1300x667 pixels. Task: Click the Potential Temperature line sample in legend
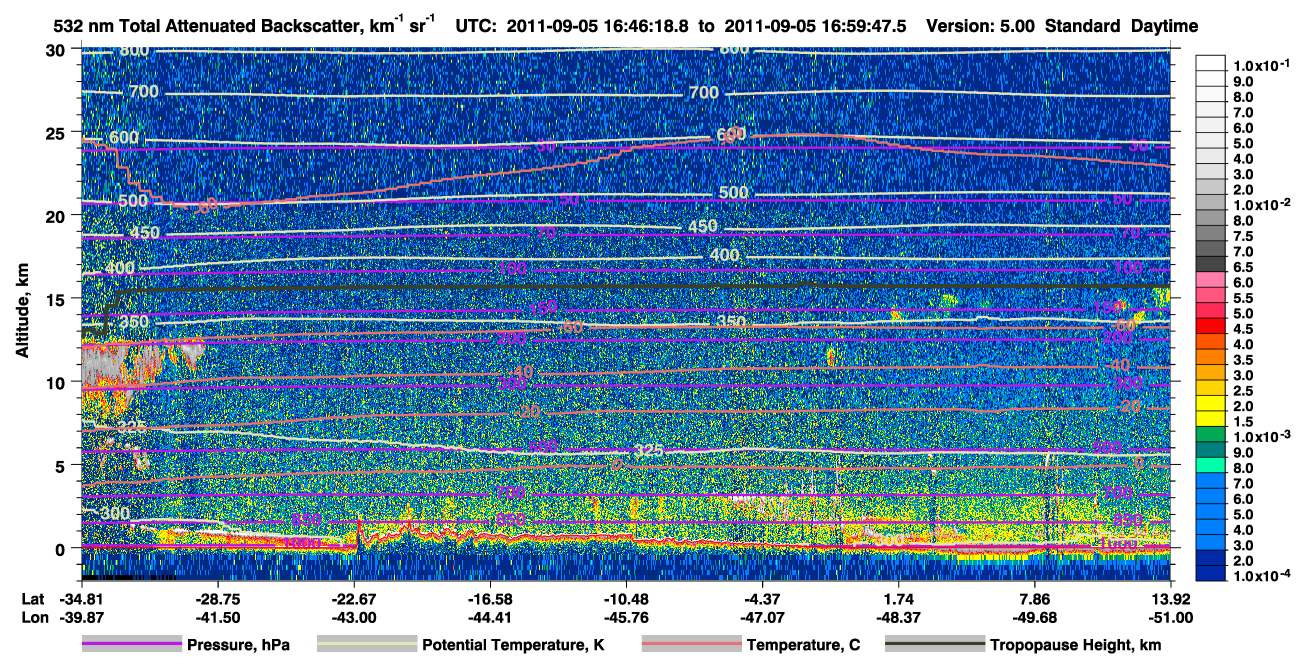pos(366,645)
